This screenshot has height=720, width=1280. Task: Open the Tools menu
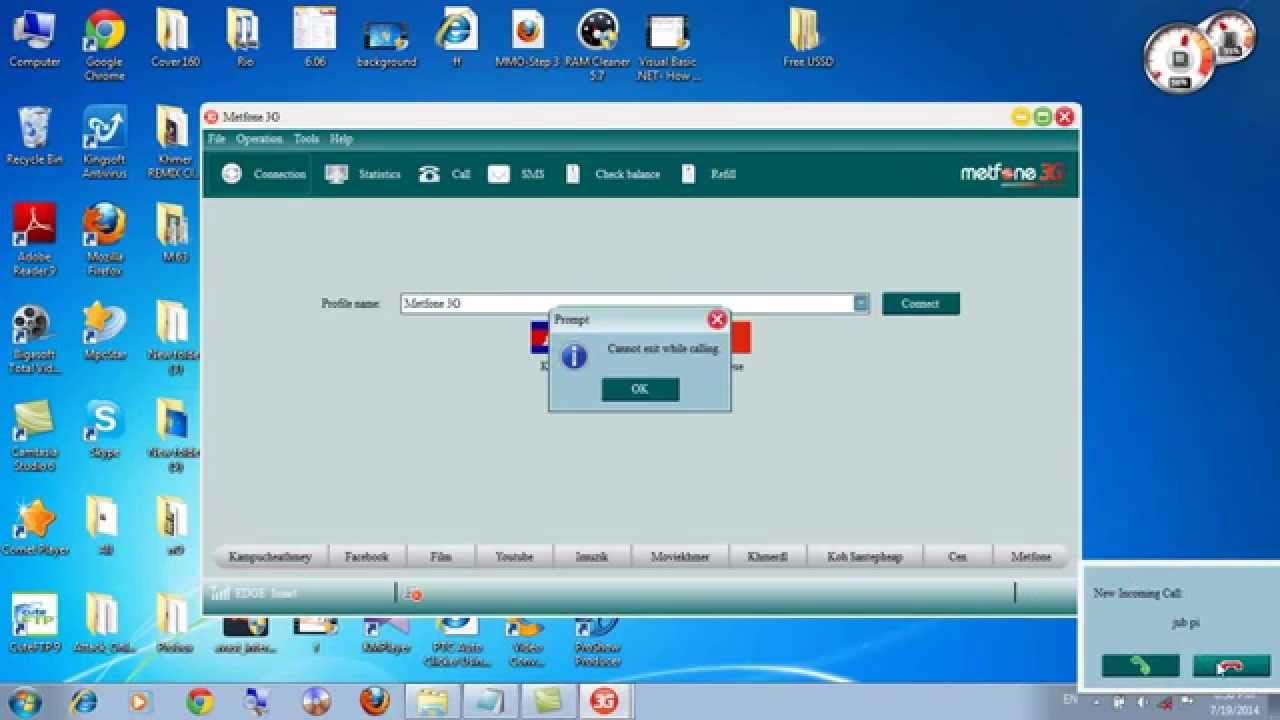tap(306, 139)
